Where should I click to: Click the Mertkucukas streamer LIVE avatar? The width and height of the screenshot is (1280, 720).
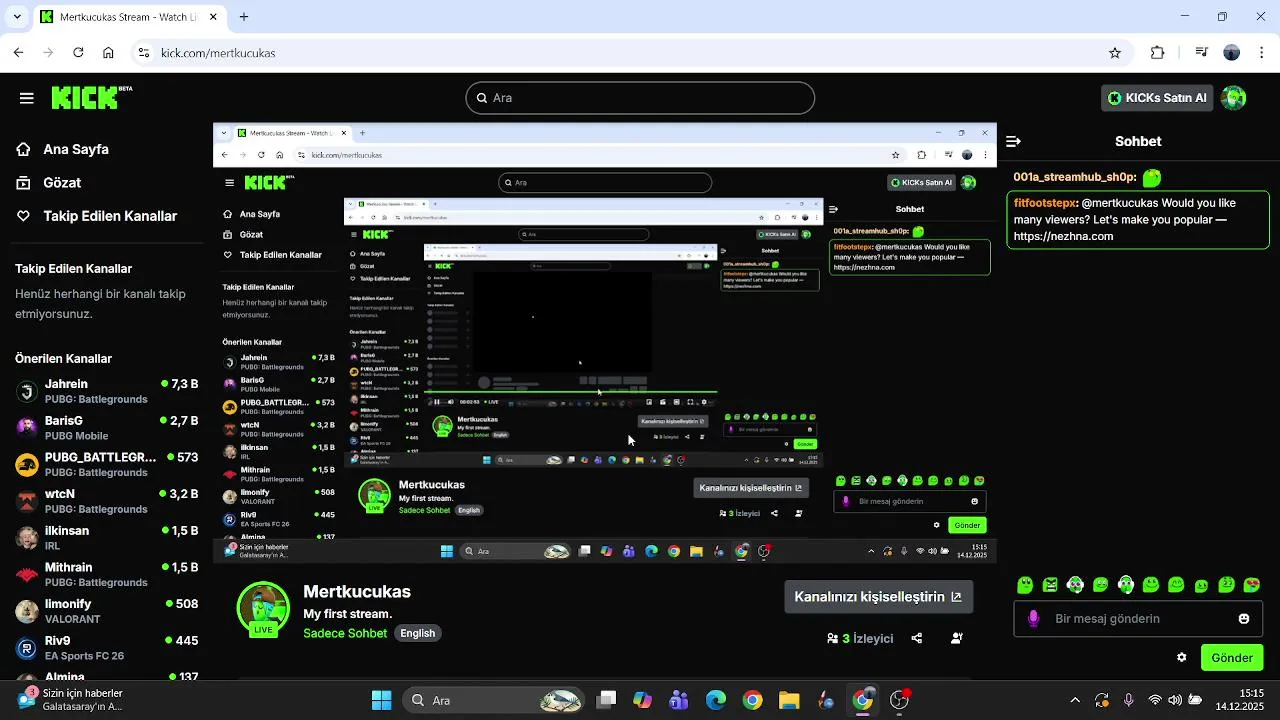coord(263,608)
